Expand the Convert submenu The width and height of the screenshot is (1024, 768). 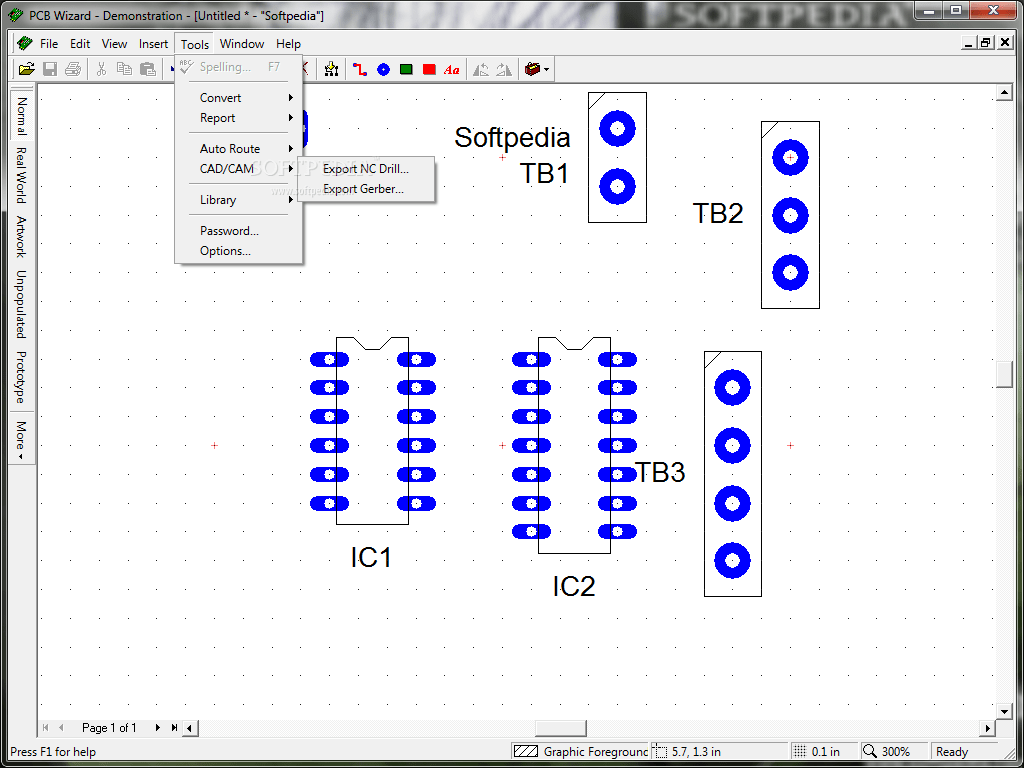pos(238,97)
